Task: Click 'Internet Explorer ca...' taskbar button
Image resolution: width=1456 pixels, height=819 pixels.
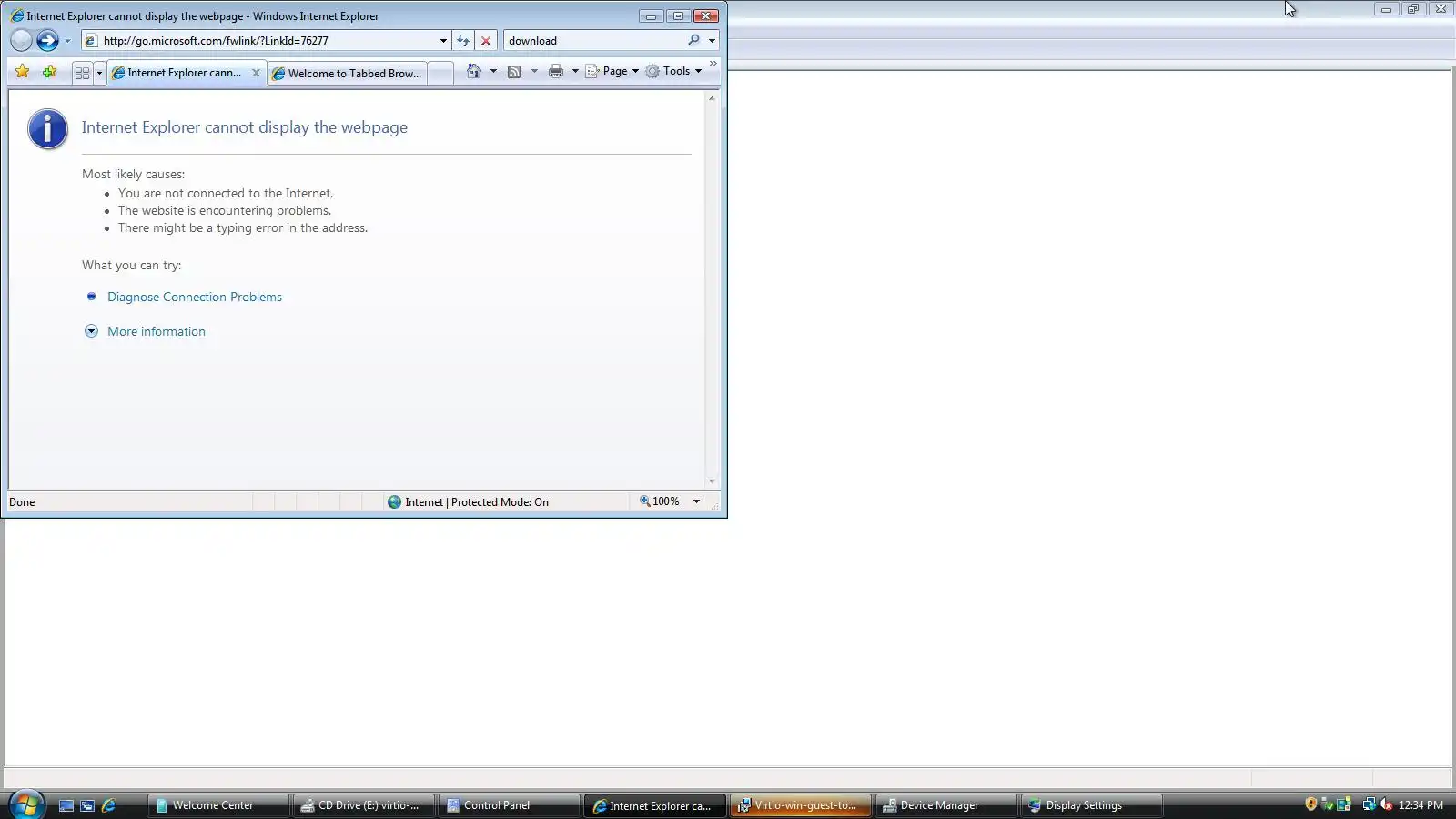Action: click(x=655, y=805)
